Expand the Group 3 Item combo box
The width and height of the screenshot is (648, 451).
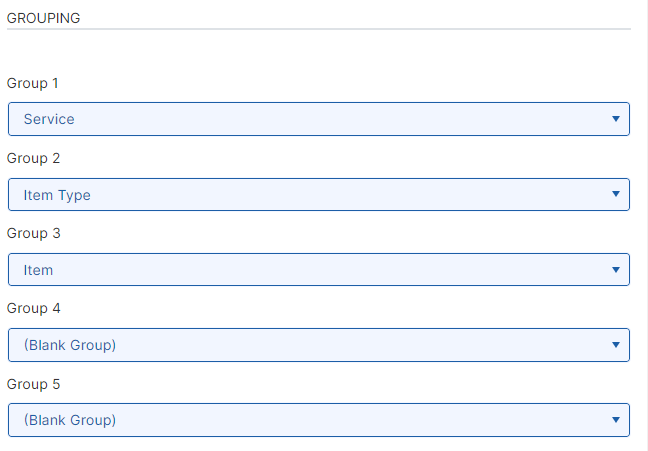(x=318, y=270)
